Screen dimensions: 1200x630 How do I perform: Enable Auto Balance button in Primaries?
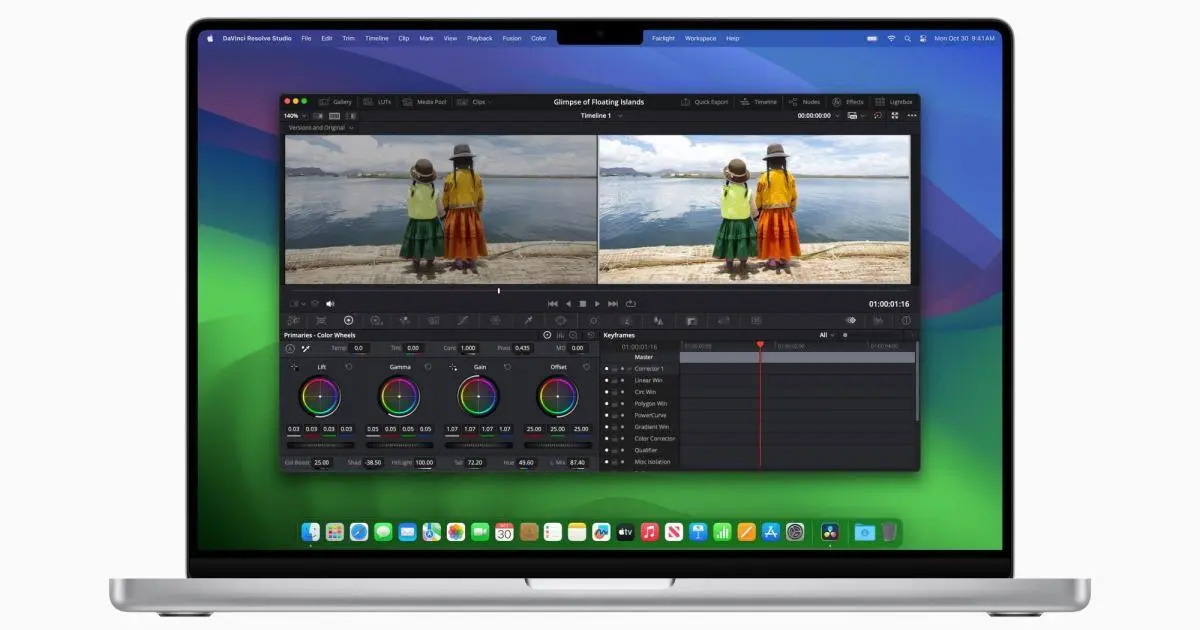coord(290,348)
